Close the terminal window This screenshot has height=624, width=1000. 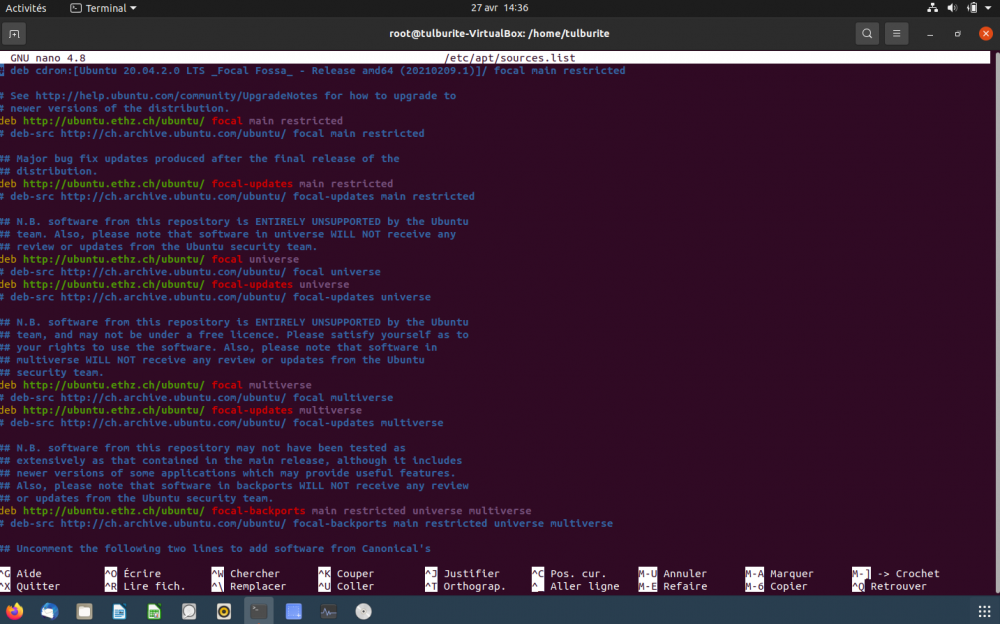[985, 34]
